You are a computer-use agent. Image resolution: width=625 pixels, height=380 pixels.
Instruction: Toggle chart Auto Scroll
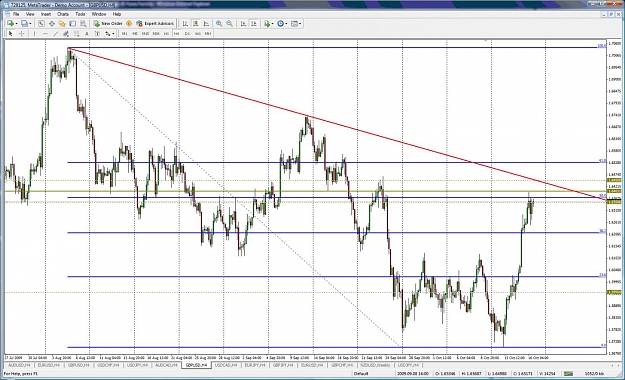[x=243, y=24]
